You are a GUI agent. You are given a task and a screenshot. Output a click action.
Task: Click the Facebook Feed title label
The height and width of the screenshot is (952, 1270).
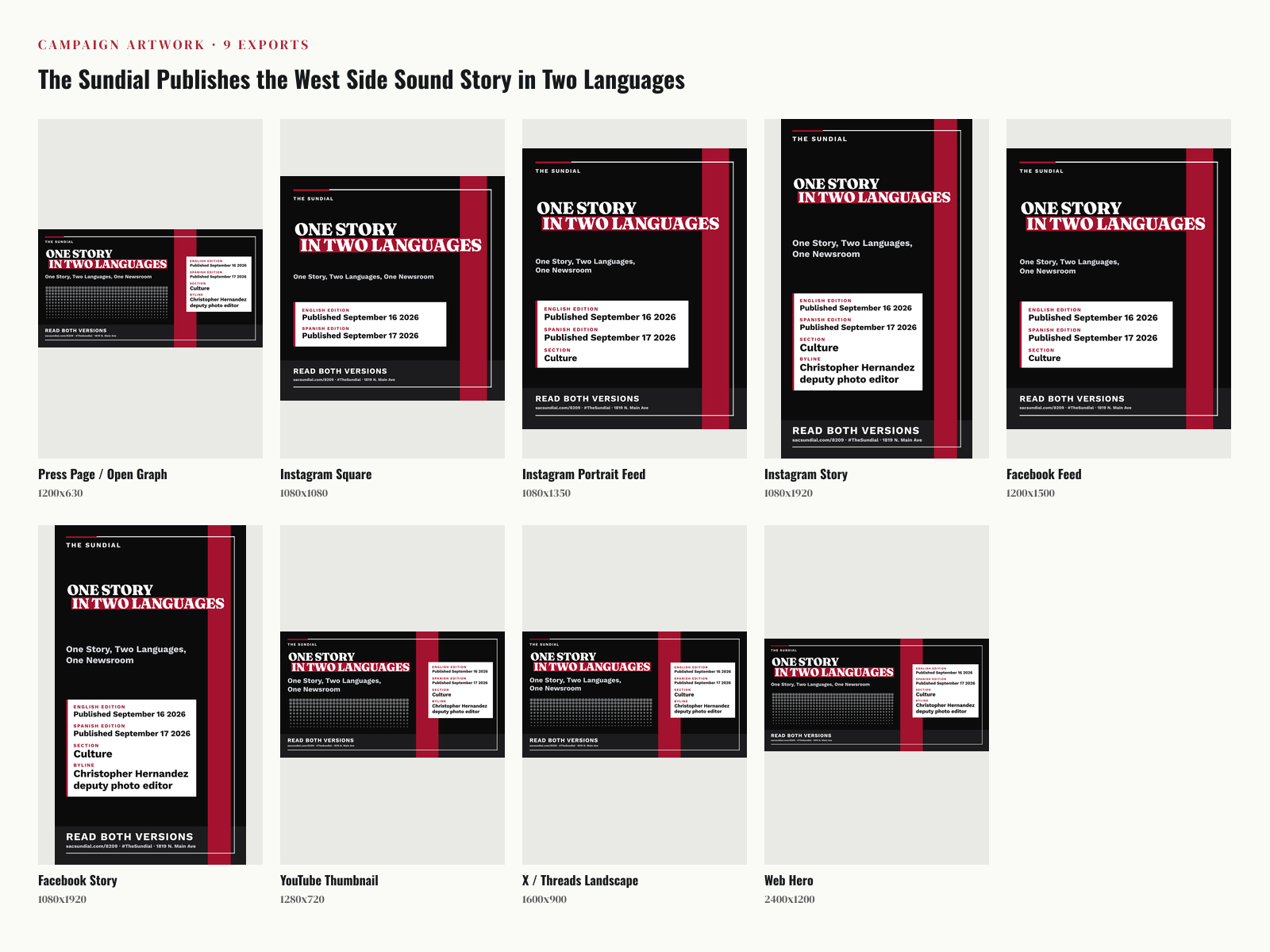click(1044, 474)
